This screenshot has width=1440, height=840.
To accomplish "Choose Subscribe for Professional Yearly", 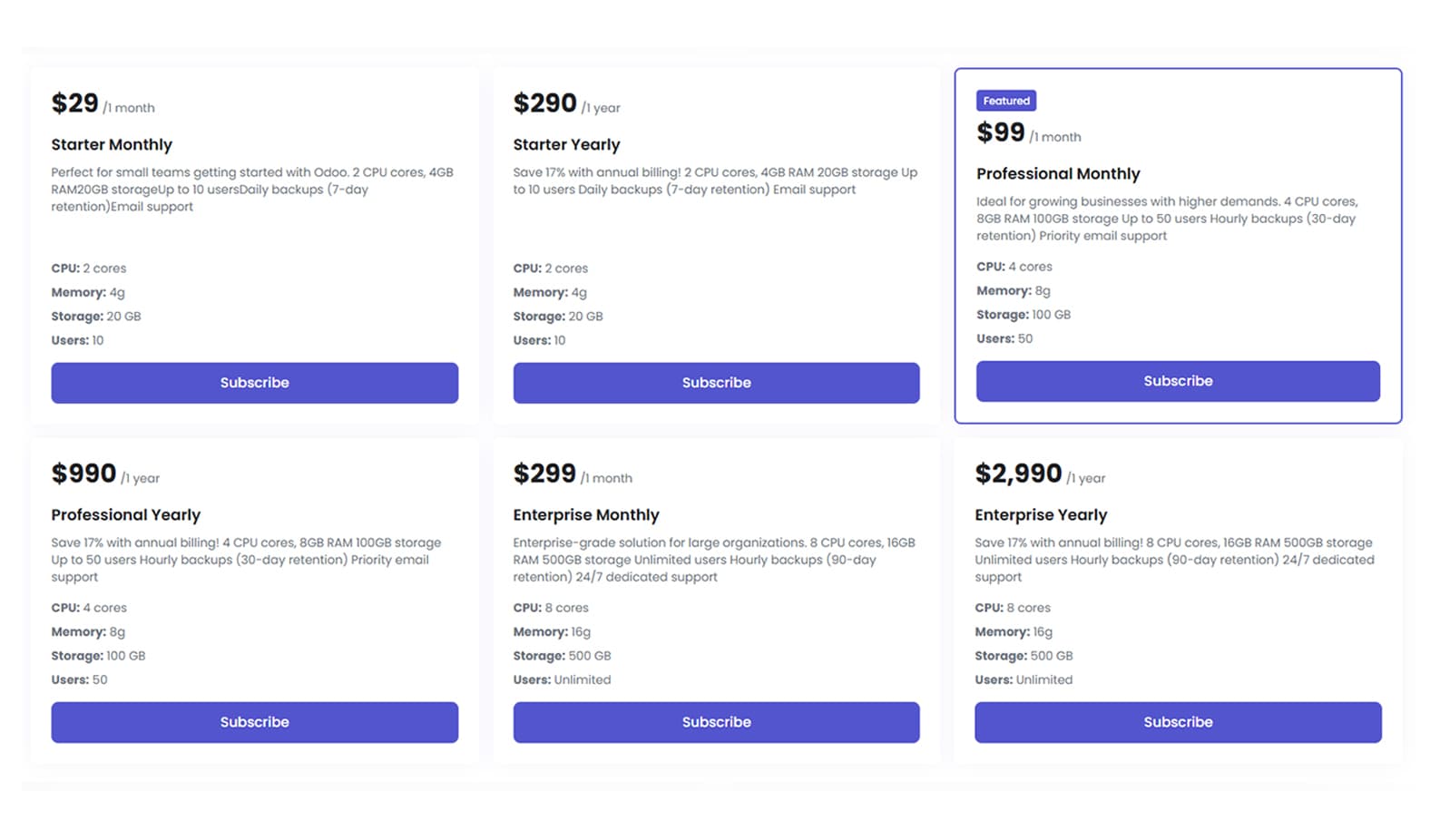I will (x=254, y=722).
